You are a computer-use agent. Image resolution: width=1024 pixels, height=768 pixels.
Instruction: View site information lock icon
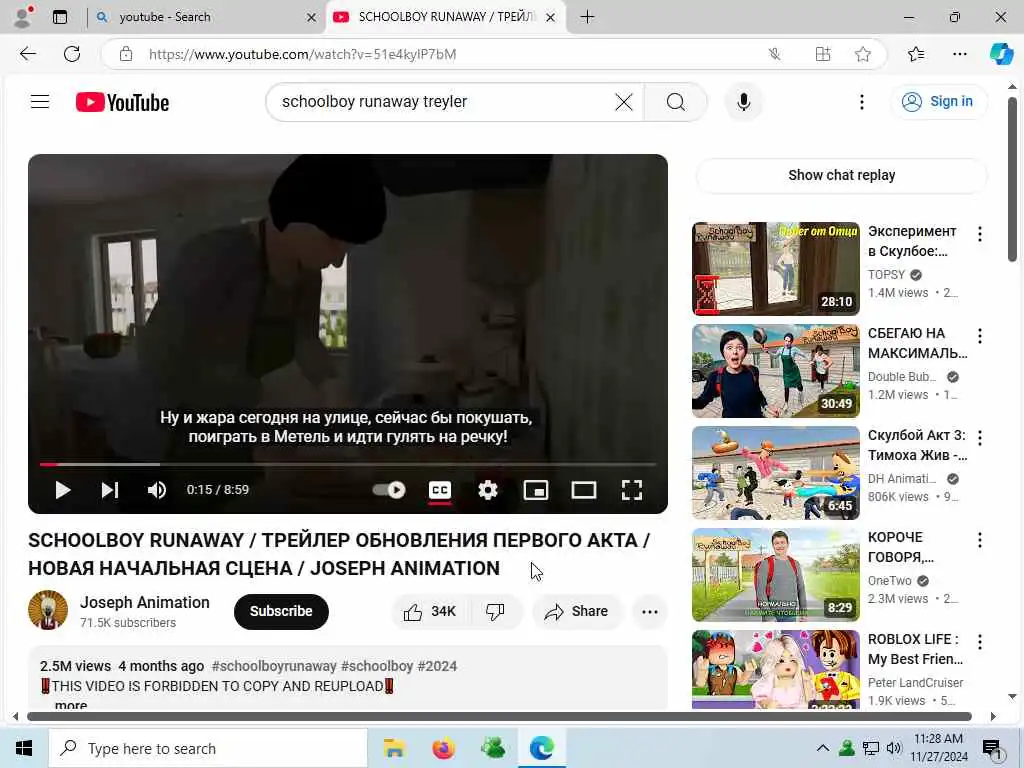[x=126, y=54]
